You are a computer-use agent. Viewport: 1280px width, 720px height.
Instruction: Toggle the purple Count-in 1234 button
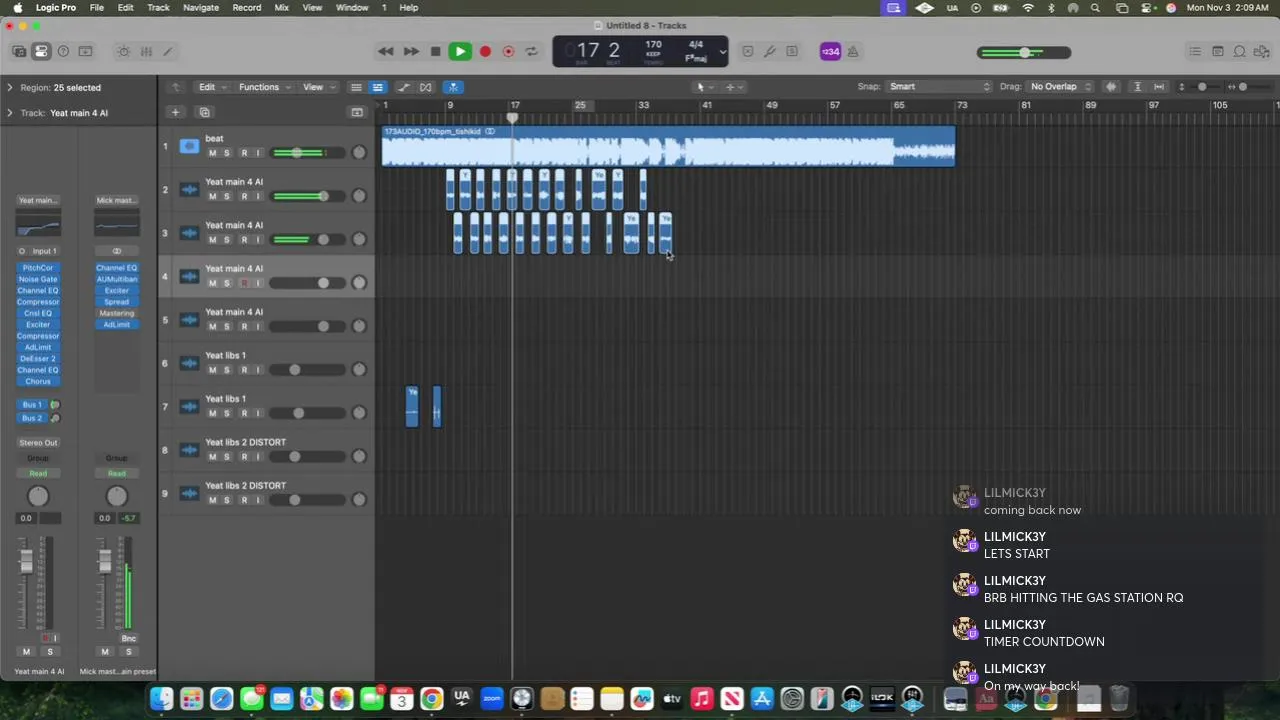point(830,51)
